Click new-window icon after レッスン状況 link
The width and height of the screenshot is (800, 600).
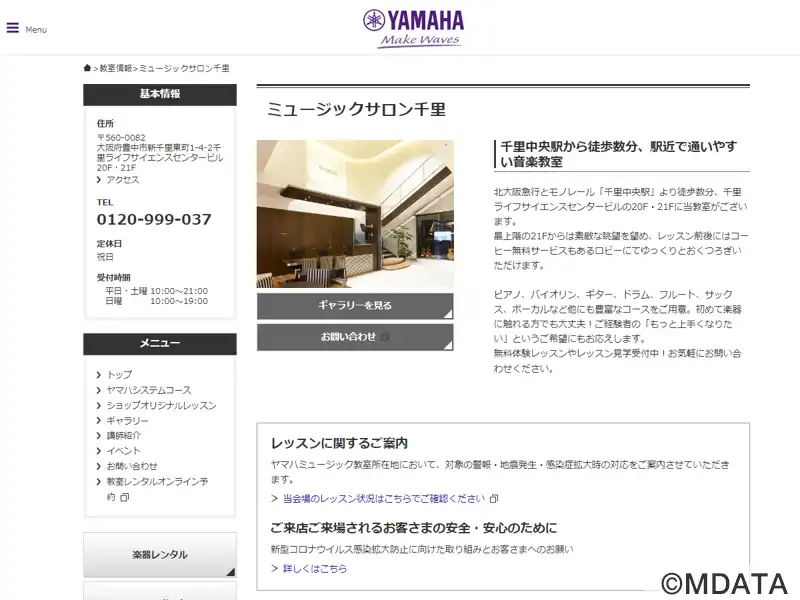[494, 498]
